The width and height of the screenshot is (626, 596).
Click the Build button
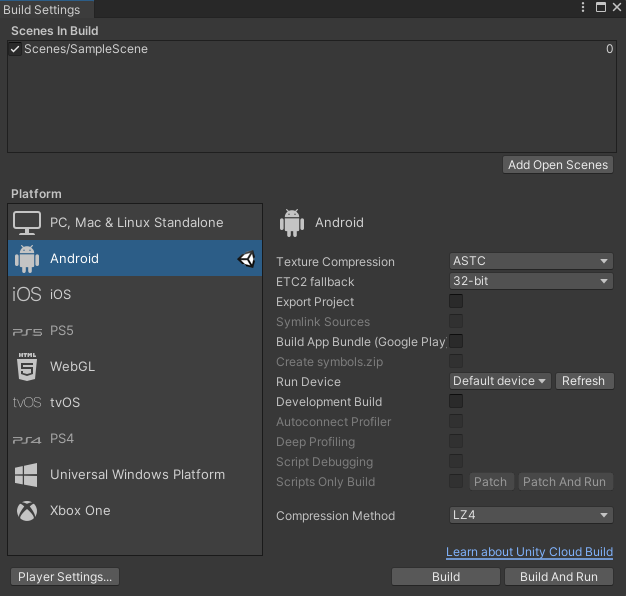[x=446, y=577]
